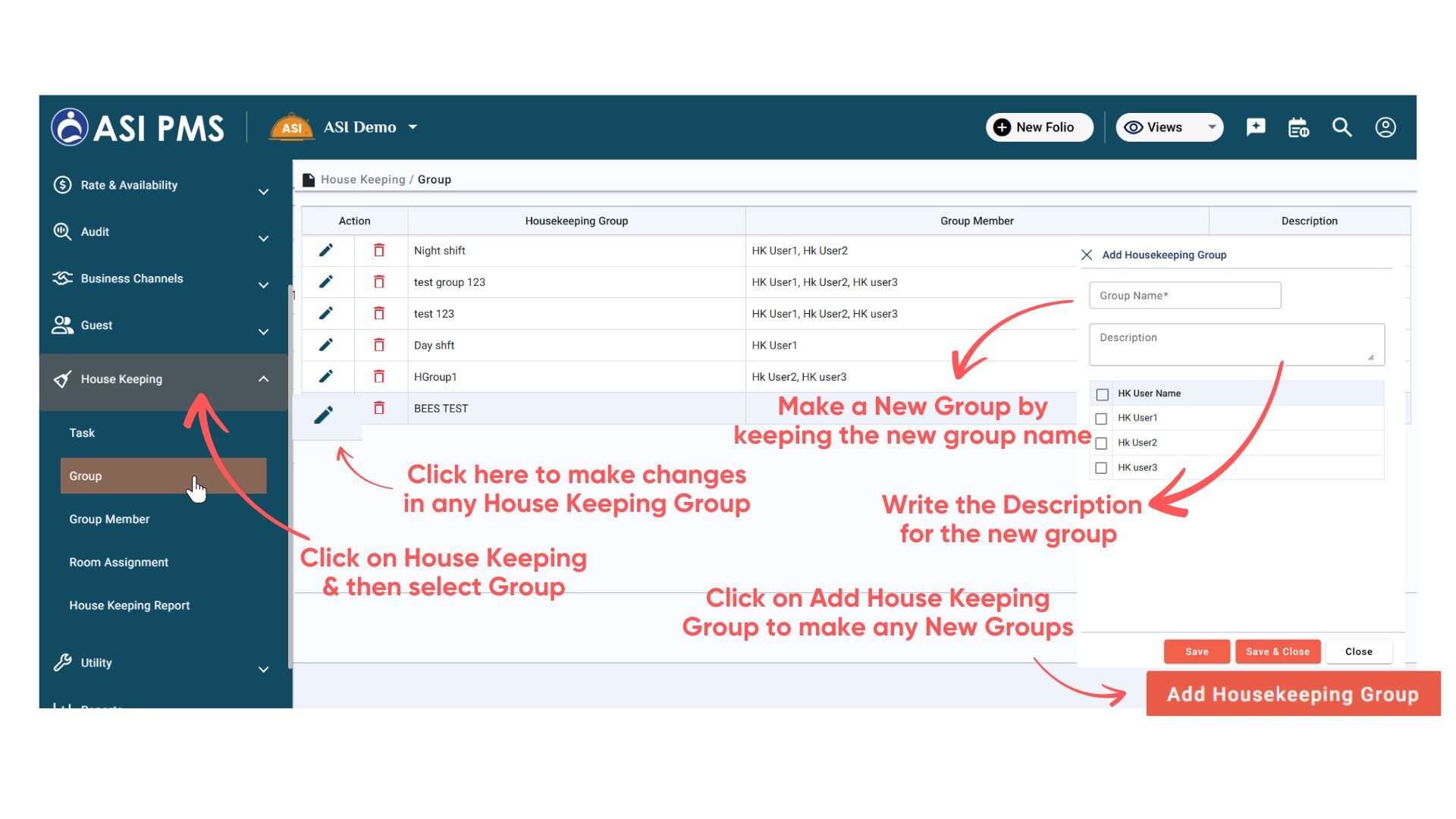
Task: Click edit pencil for BEES TEST group
Action: [x=324, y=415]
